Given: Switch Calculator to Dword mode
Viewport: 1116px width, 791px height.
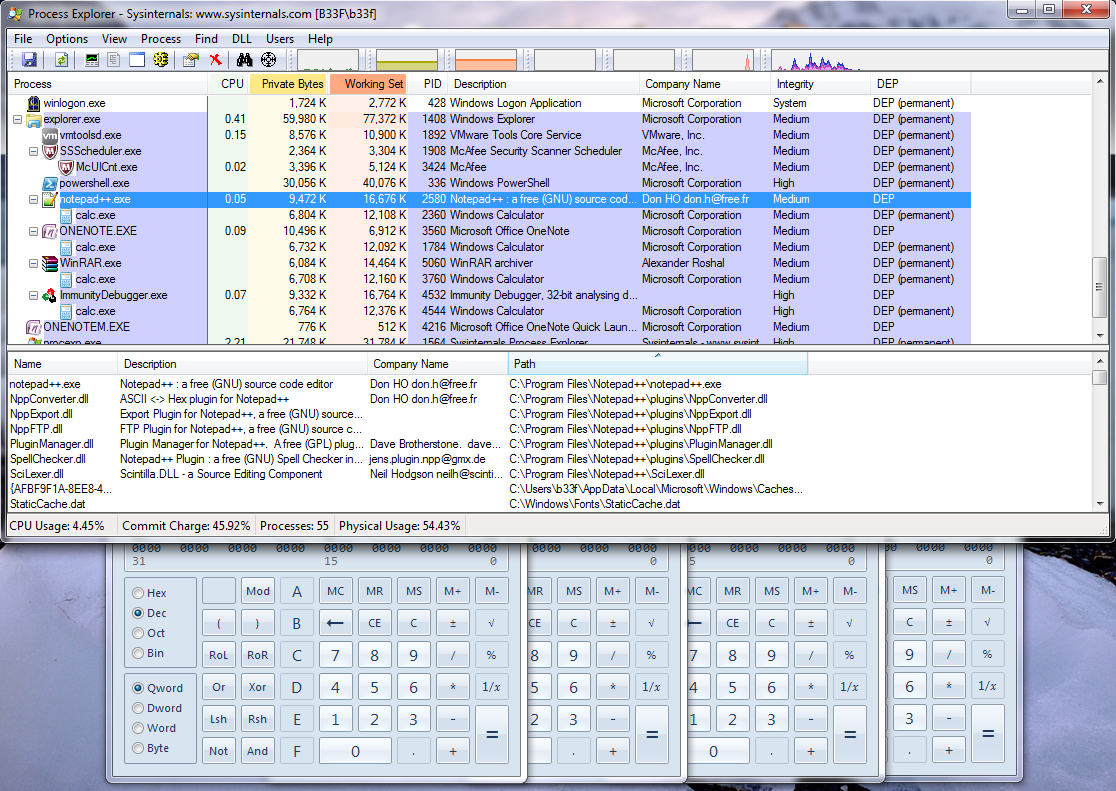Looking at the screenshot, I should pyautogui.click(x=137, y=707).
